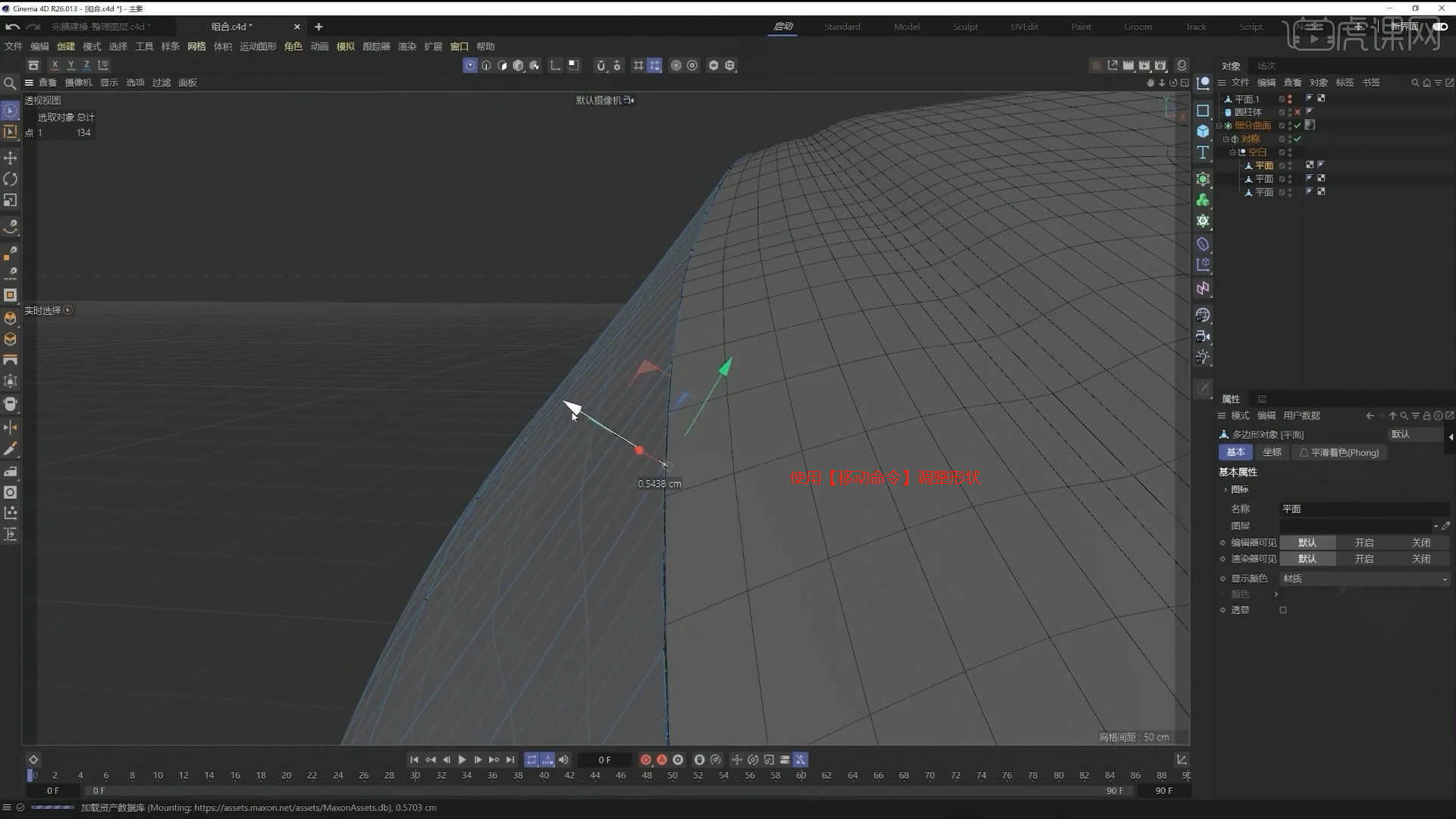Image resolution: width=1456 pixels, height=819 pixels.
Task: Toggle Z axis lock
Action: [86, 65]
